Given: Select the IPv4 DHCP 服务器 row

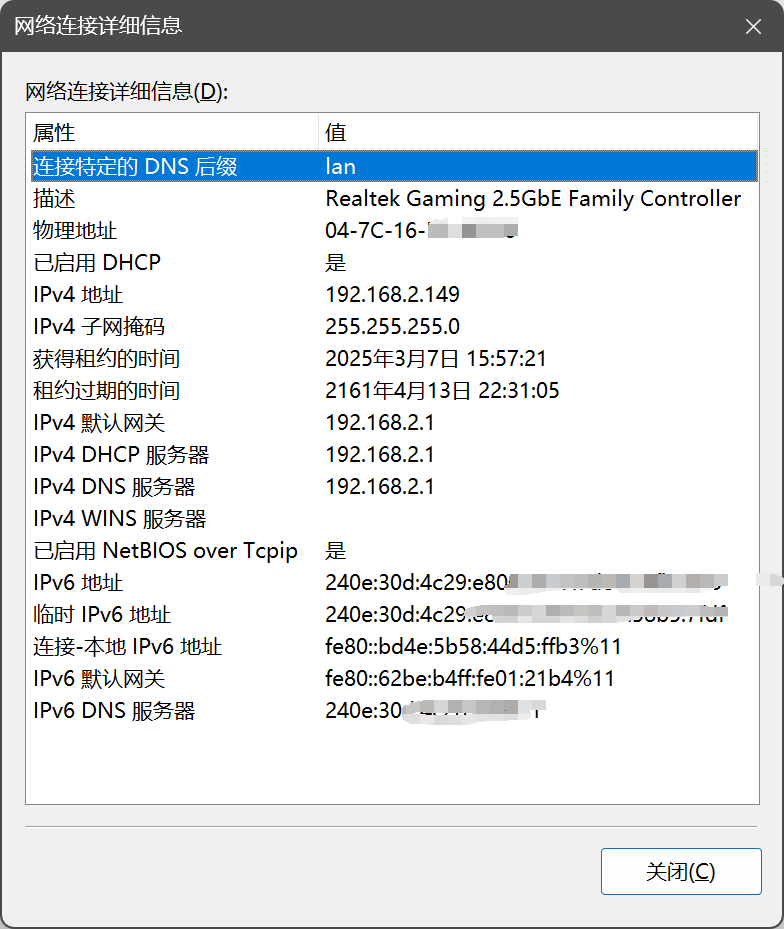Looking at the screenshot, I should click(x=121, y=455).
